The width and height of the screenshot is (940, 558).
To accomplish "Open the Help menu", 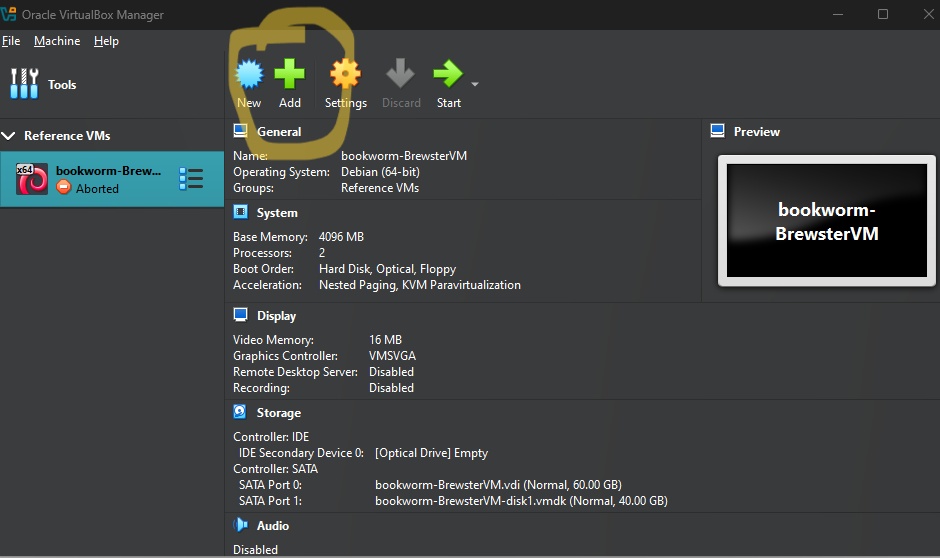I will pos(106,41).
